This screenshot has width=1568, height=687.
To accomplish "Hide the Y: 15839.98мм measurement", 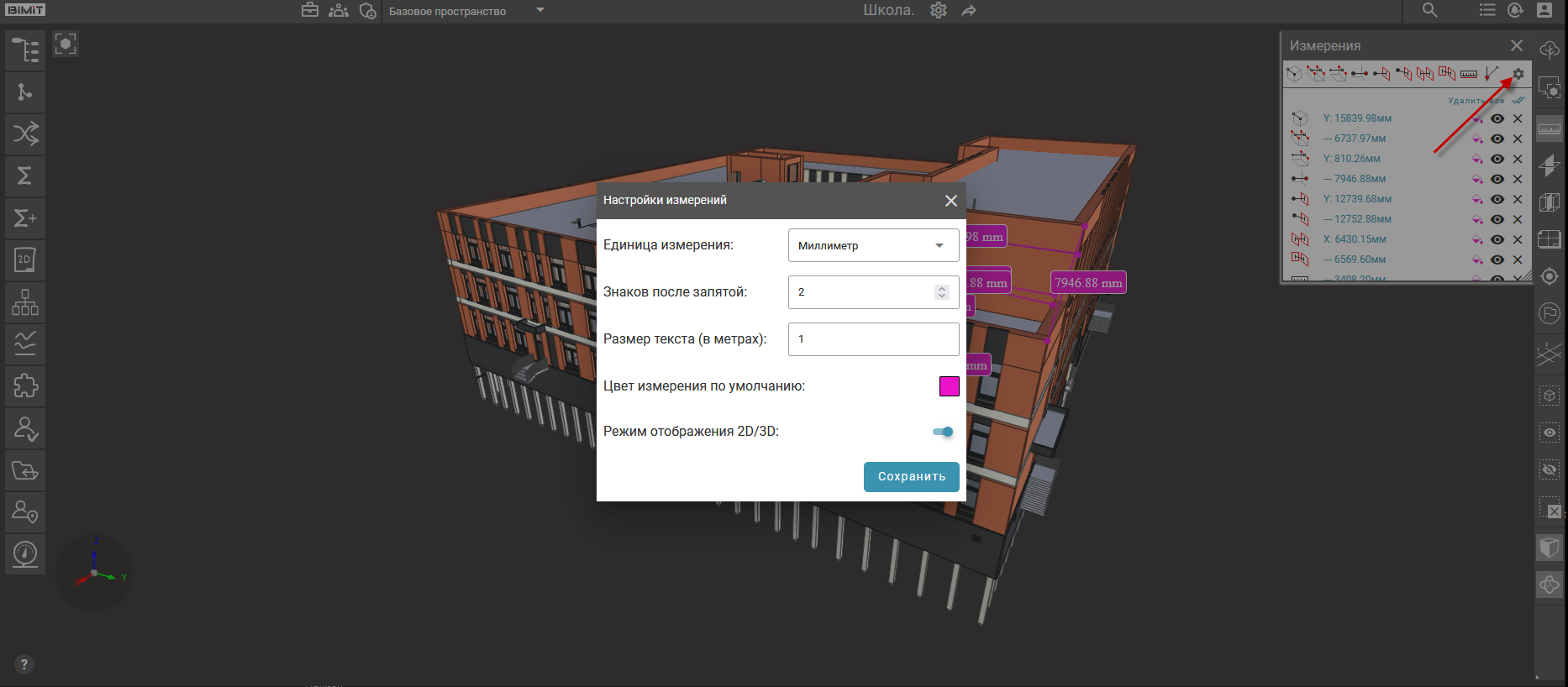I will (1497, 118).
